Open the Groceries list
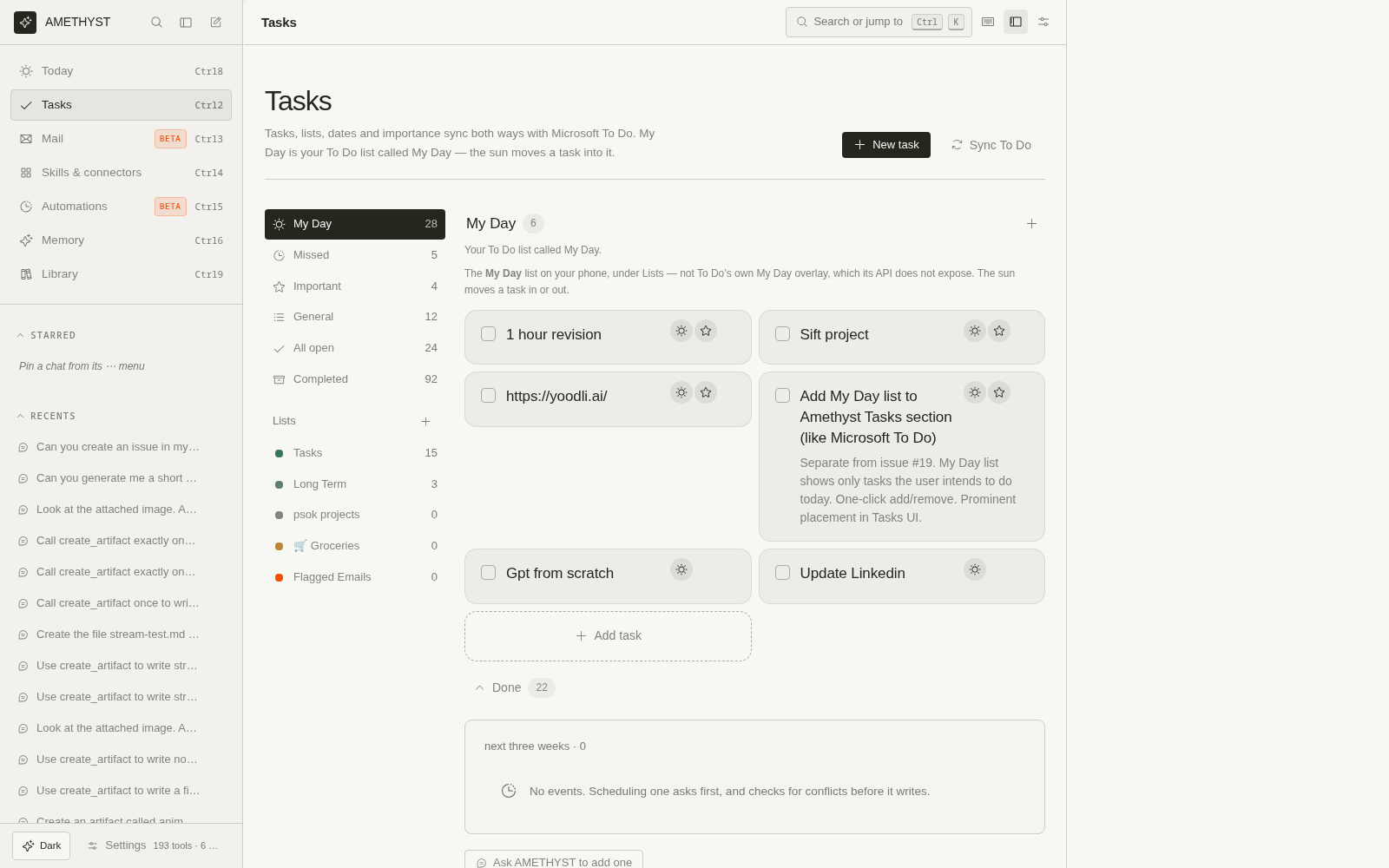This screenshot has width=1389, height=868. pos(355,546)
